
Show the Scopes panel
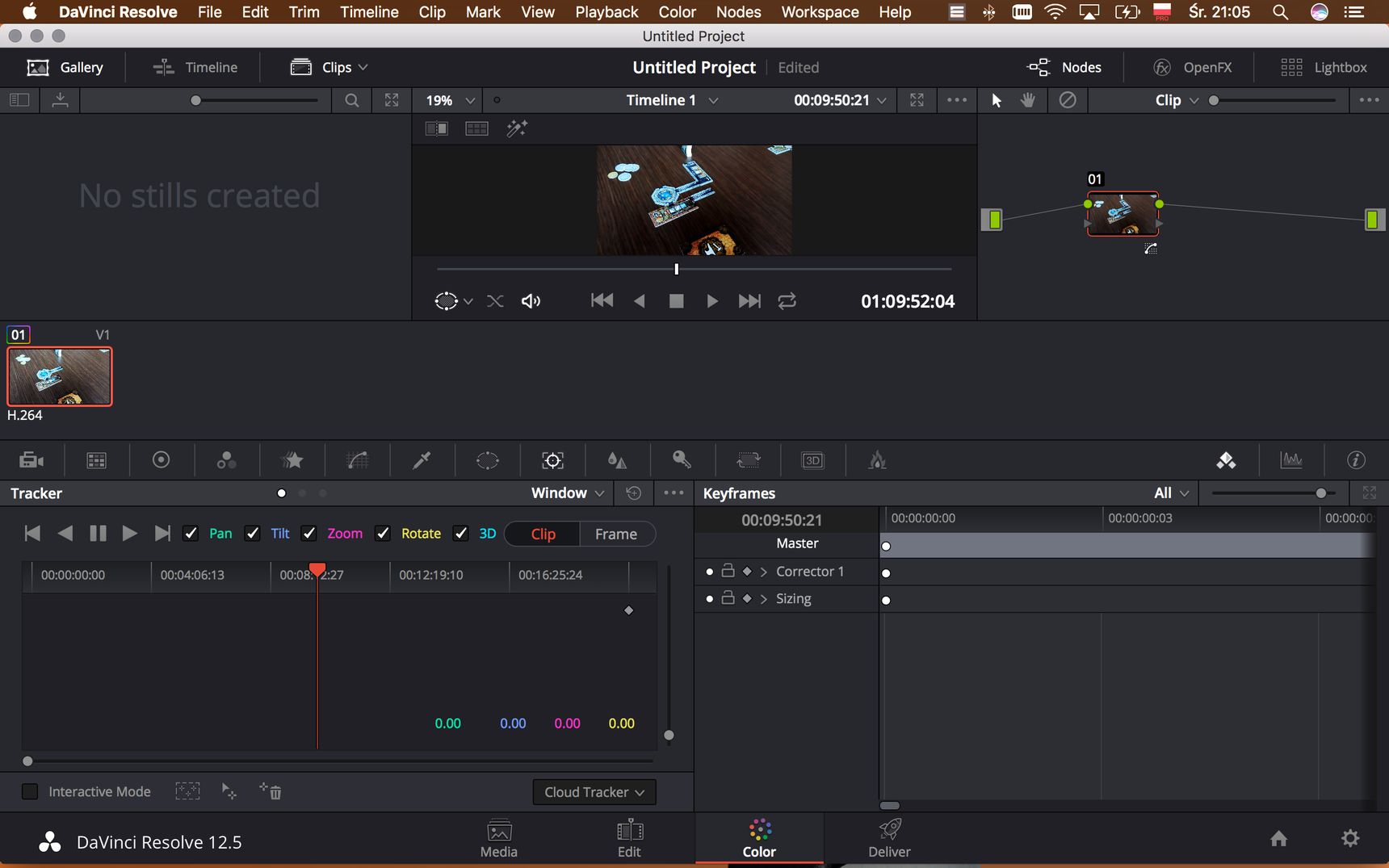(1291, 460)
